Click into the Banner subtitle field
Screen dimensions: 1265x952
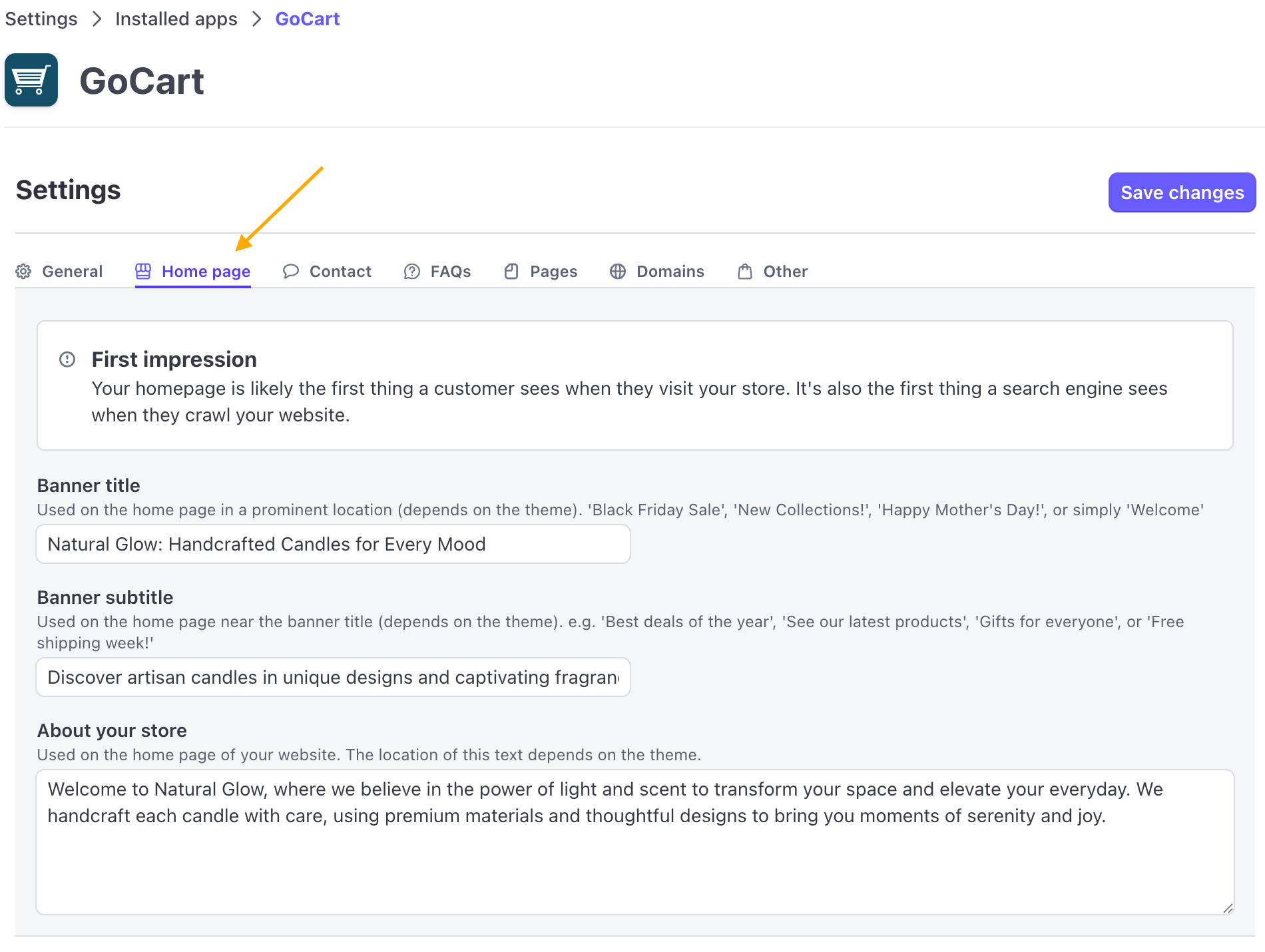[333, 677]
